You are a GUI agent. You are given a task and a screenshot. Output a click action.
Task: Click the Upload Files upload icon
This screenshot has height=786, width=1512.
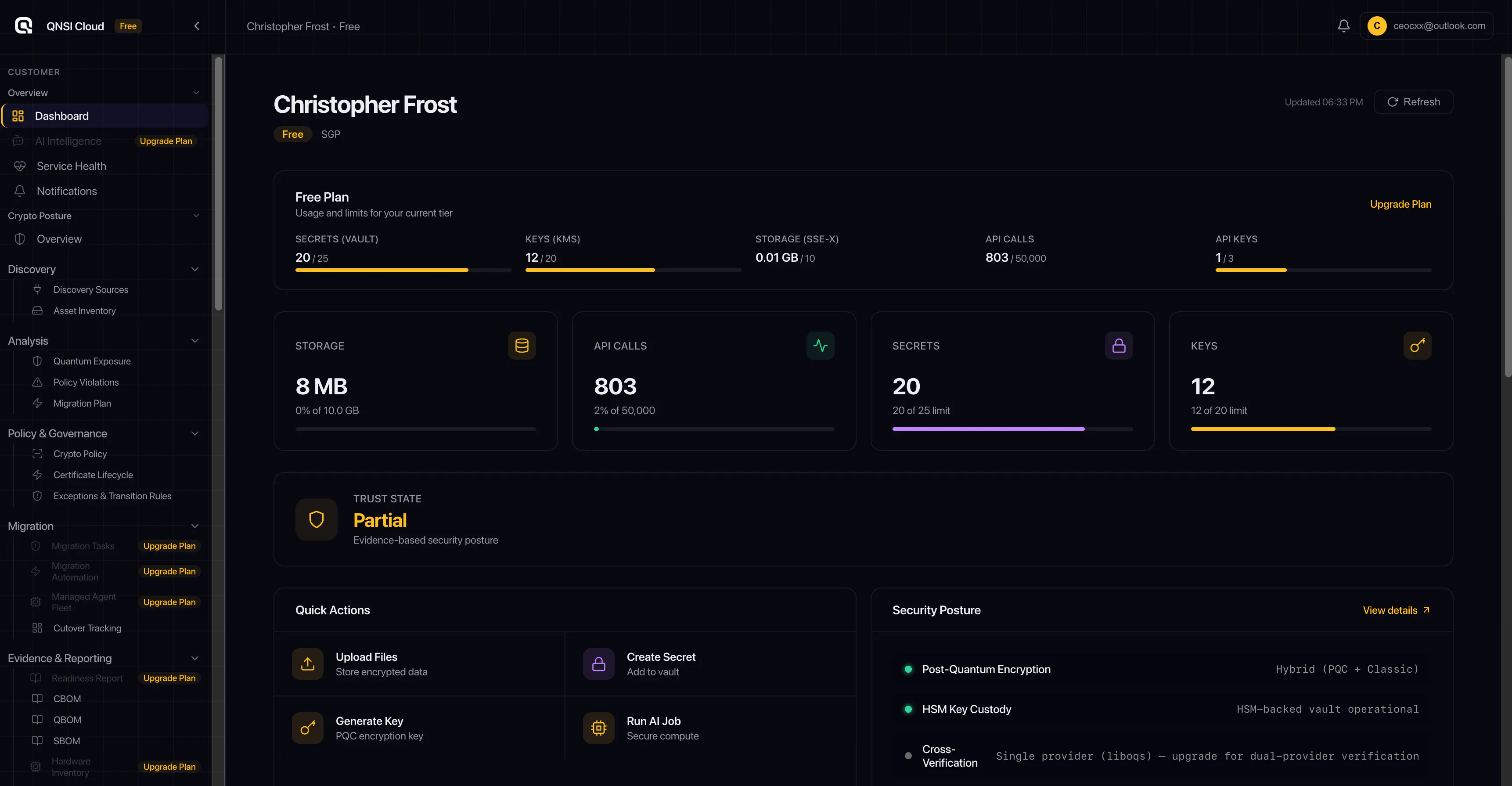point(308,664)
